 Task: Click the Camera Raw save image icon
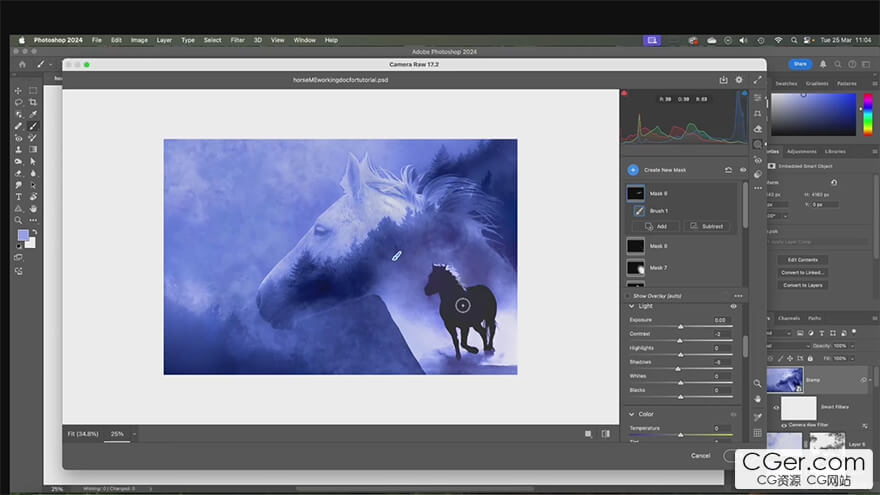723,80
